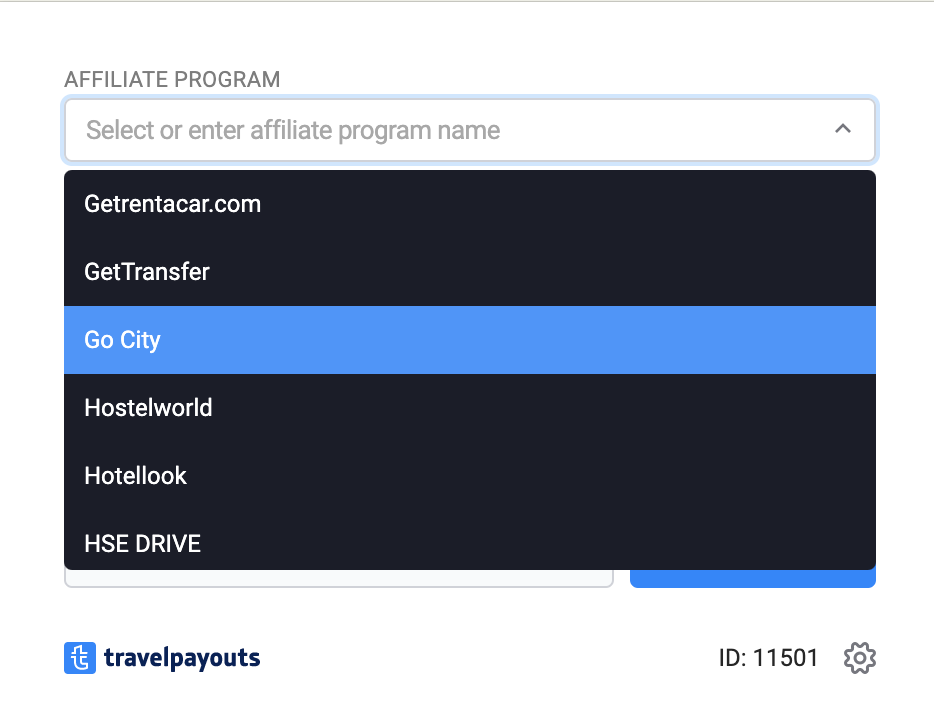Pick Hostelworld from the dropdown
934x720 pixels.
point(470,408)
